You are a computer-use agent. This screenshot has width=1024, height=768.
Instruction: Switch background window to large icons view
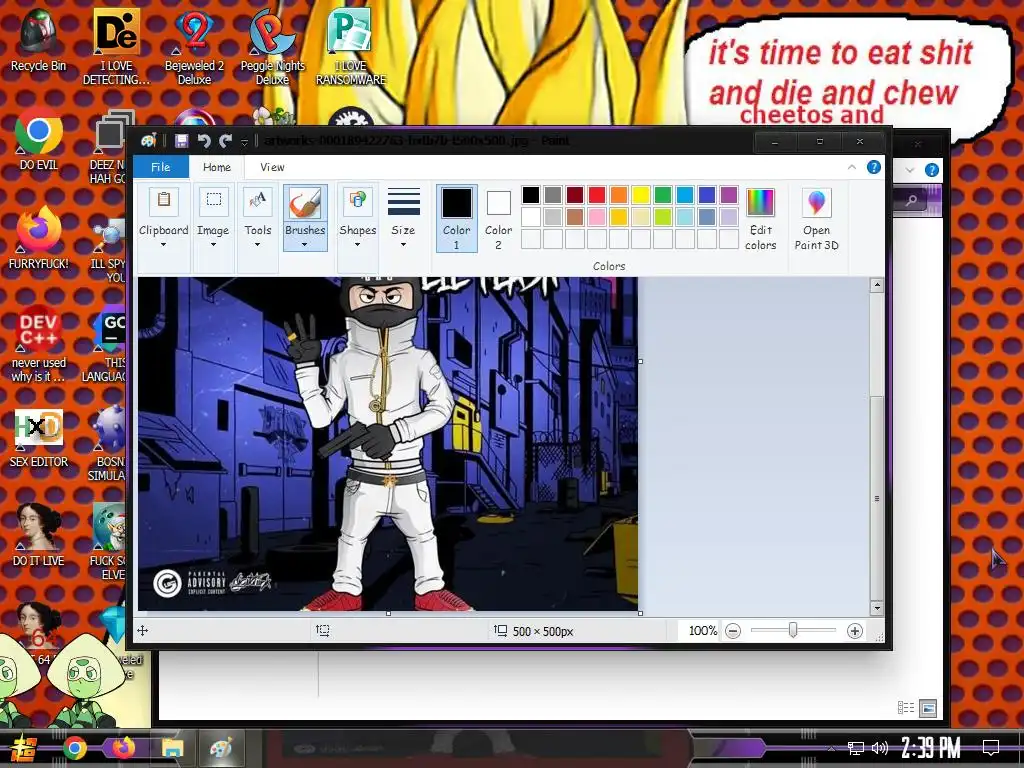(927, 707)
